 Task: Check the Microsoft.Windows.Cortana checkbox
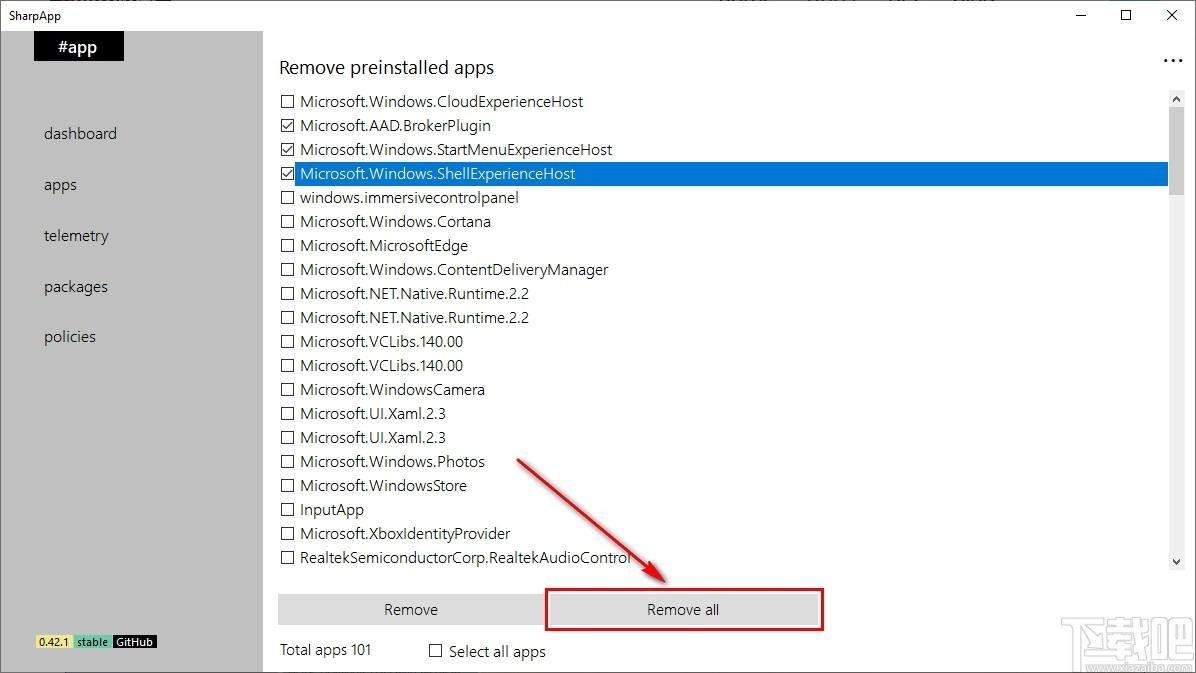[x=288, y=221]
